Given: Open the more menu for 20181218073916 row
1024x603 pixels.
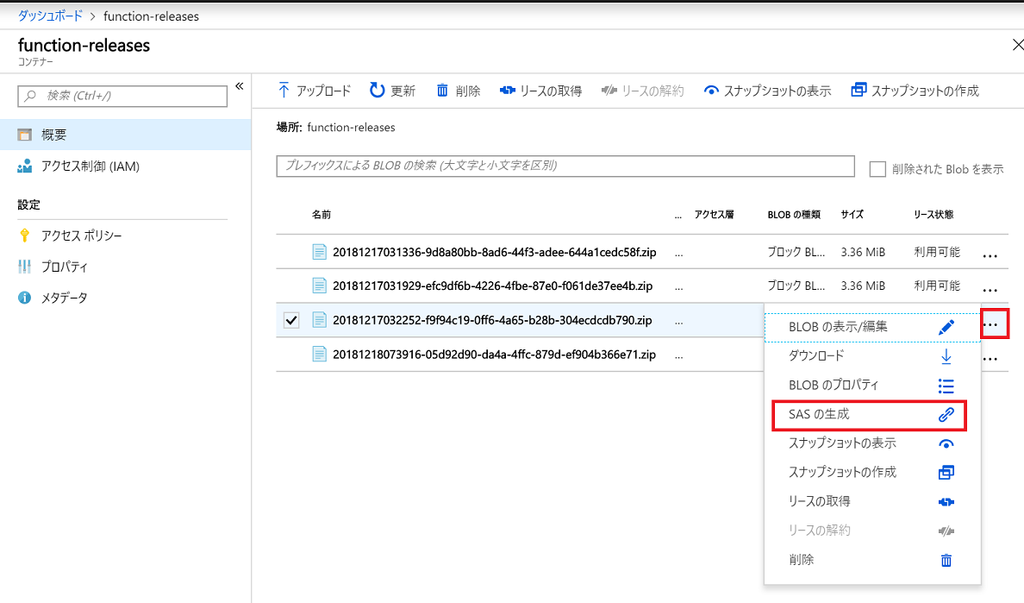Looking at the screenshot, I should click(x=990, y=358).
